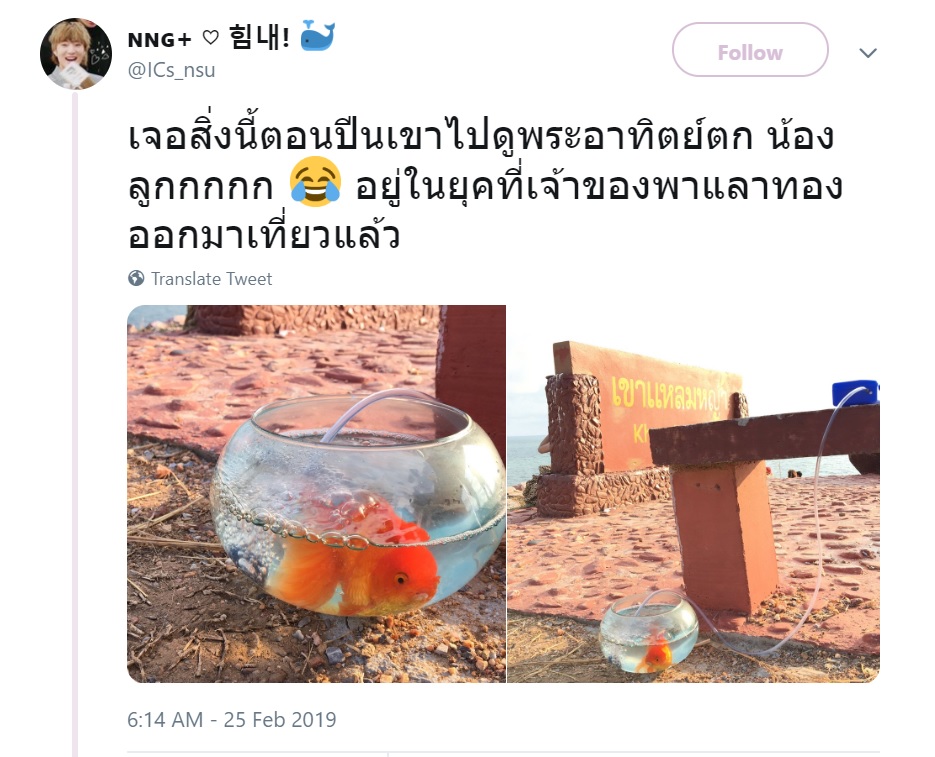The width and height of the screenshot is (935, 757).
Task: Click the Thai tweet text body
Action: click(485, 185)
